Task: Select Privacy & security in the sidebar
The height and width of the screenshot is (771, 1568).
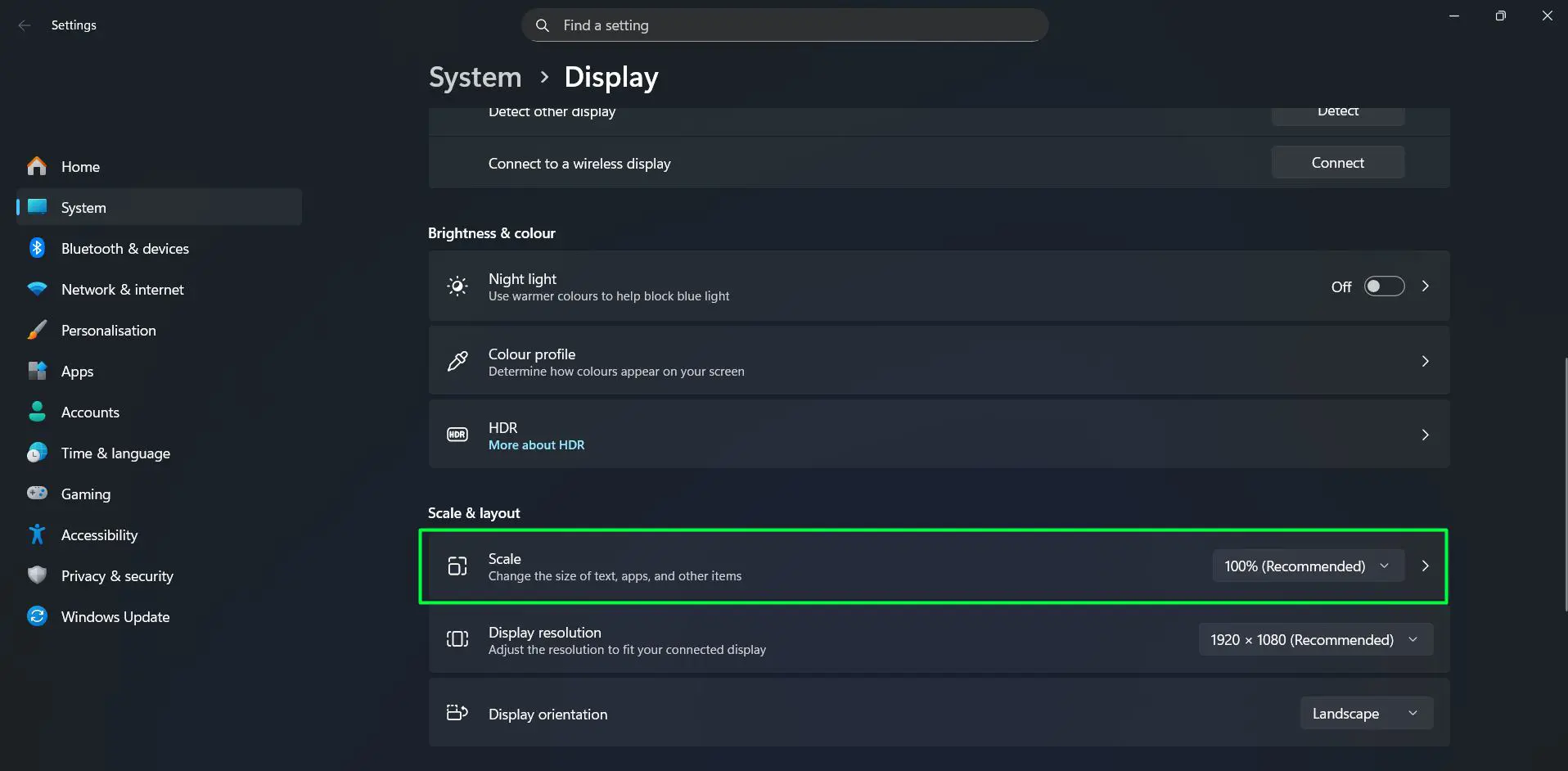Action: coord(117,575)
